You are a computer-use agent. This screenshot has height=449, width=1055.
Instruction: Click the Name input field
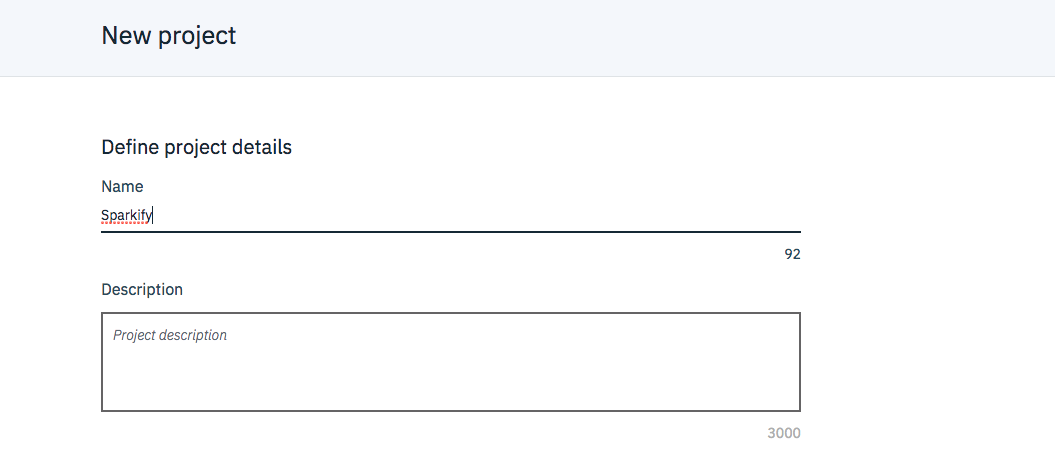click(450, 215)
